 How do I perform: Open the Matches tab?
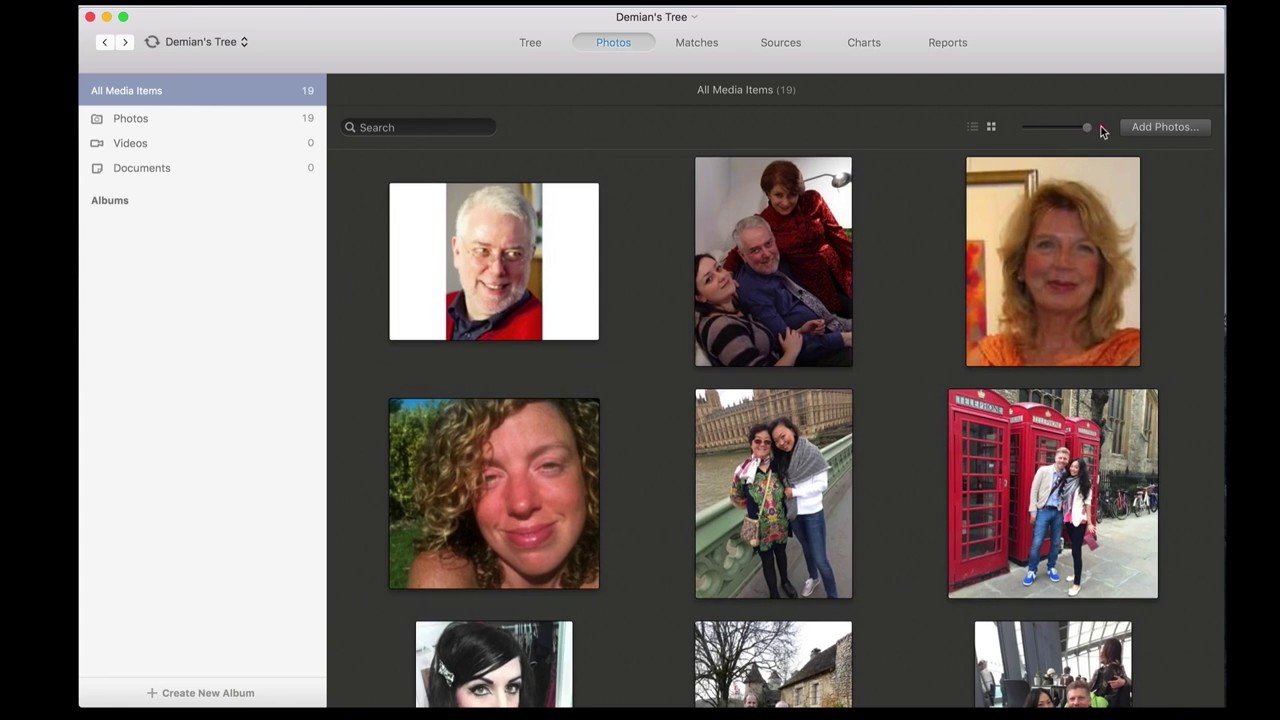tap(697, 42)
